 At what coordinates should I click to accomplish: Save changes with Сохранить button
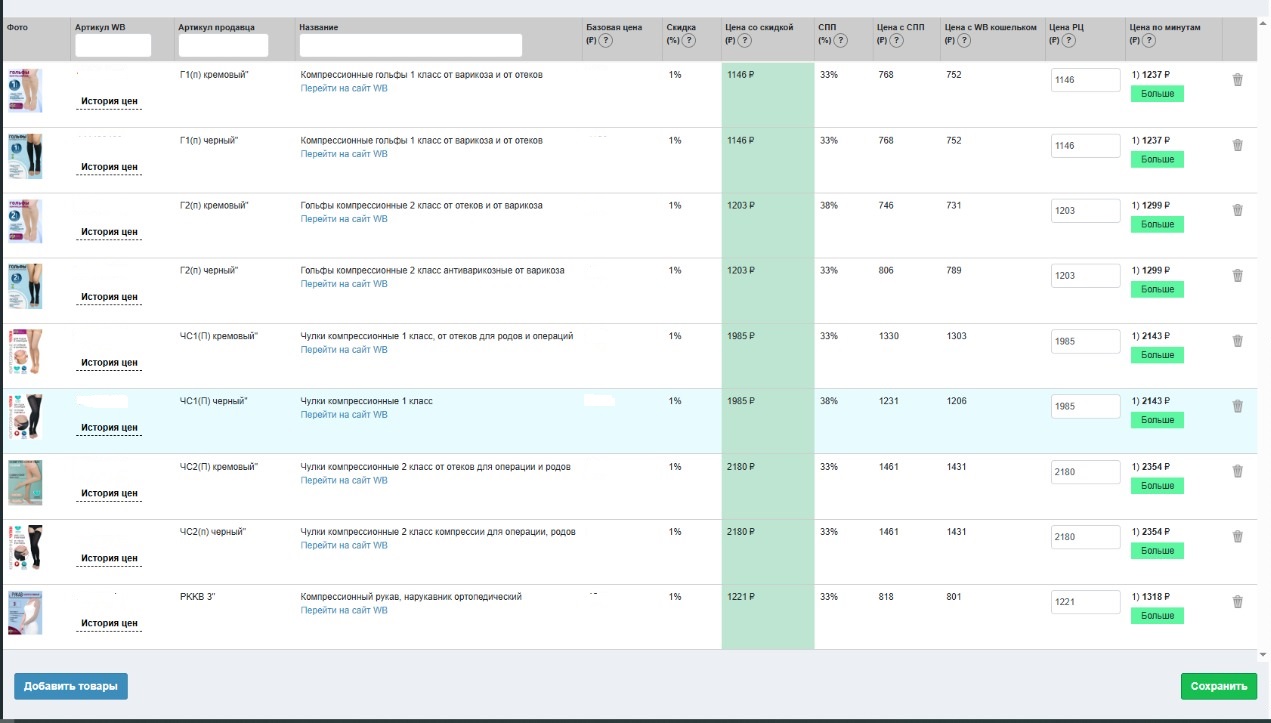(x=1219, y=686)
